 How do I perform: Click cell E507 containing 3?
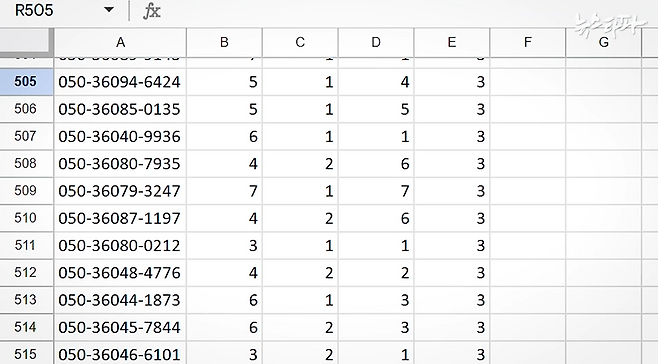pyautogui.click(x=452, y=136)
